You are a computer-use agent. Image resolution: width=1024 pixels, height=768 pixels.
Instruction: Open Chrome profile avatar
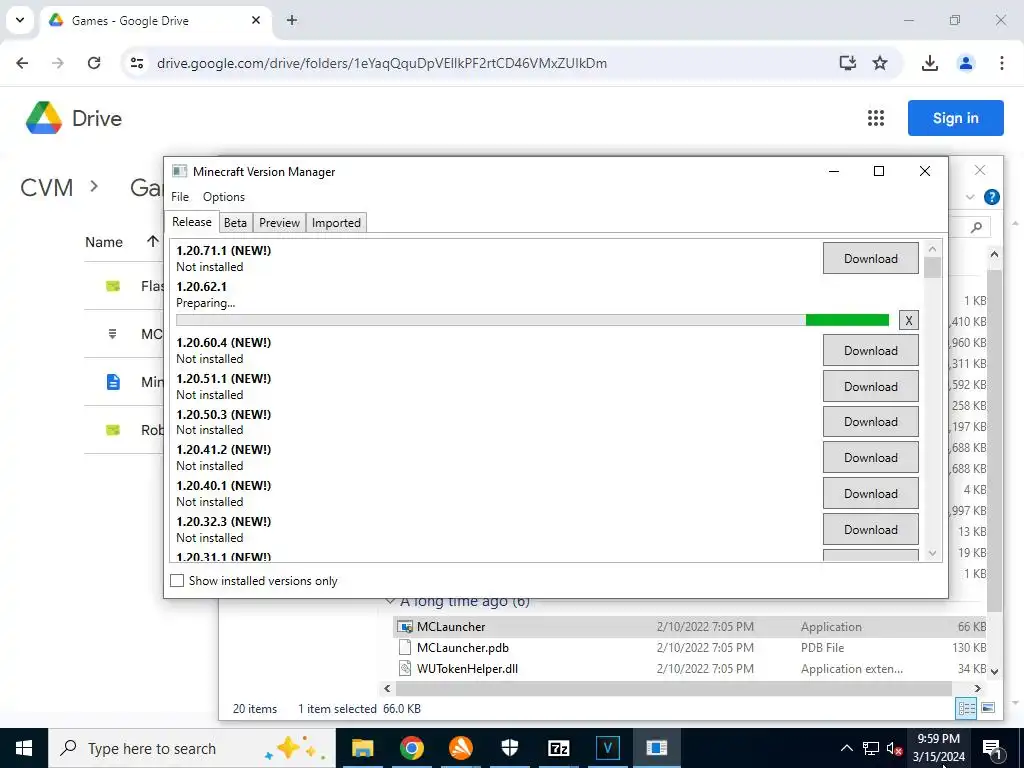[965, 63]
